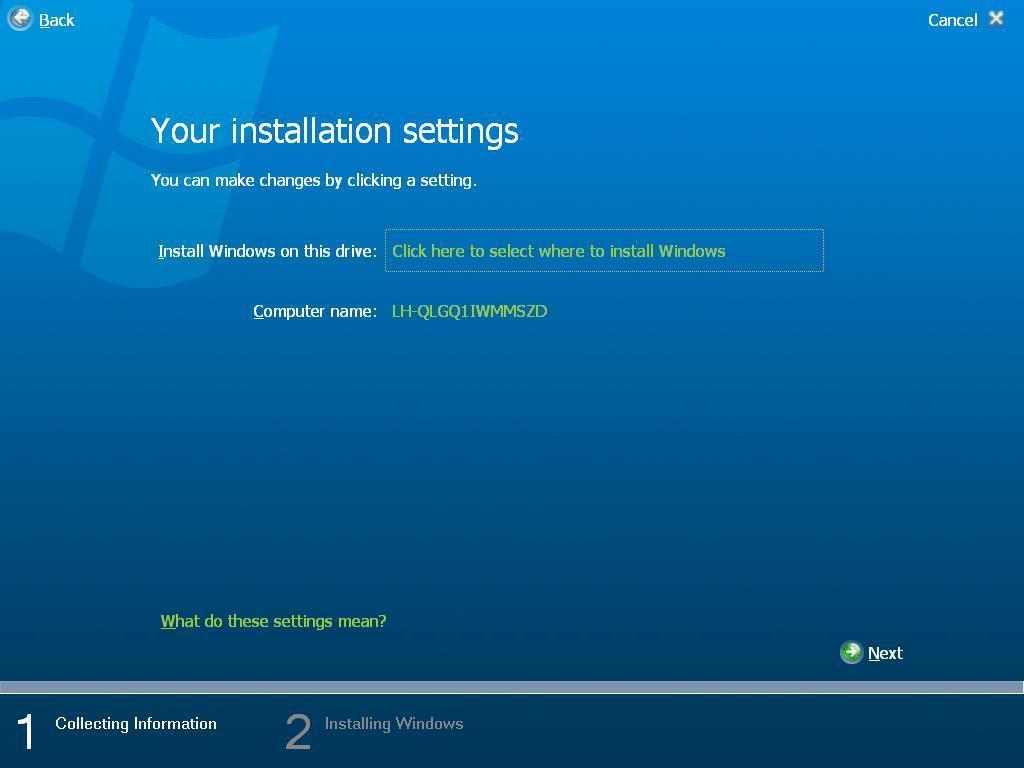The width and height of the screenshot is (1024, 768).
Task: Click the installation progress bar
Action: [x=512, y=687]
